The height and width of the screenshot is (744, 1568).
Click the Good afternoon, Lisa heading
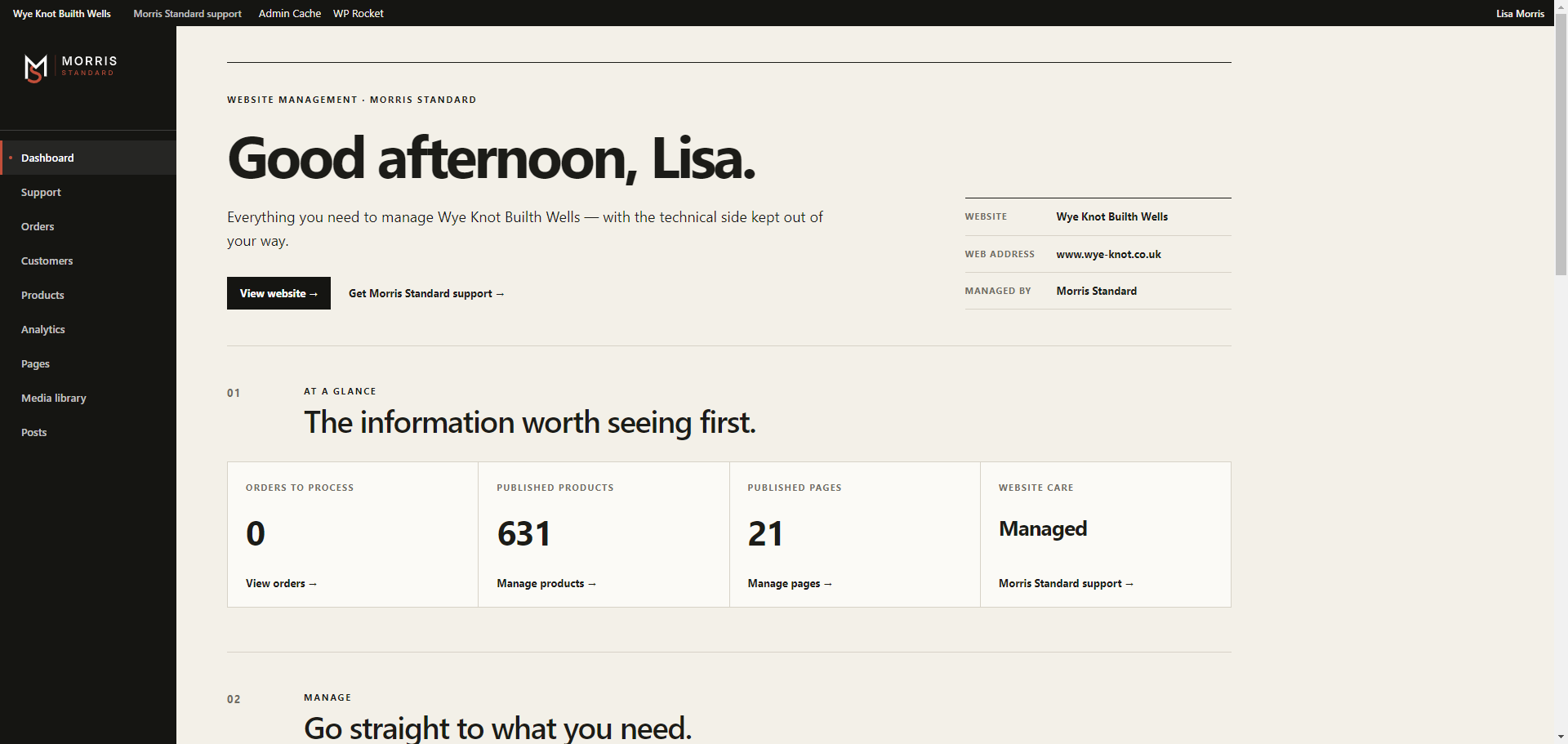[492, 158]
